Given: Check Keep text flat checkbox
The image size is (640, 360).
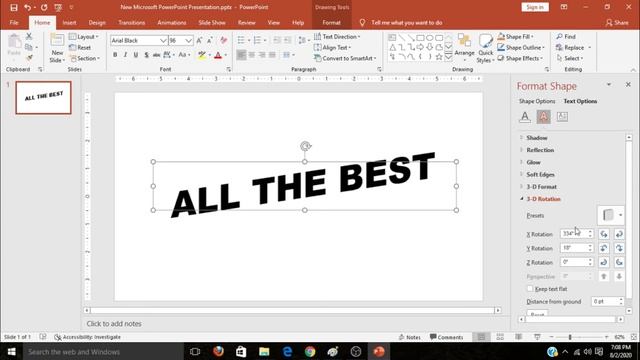Looking at the screenshot, I should coord(530,289).
